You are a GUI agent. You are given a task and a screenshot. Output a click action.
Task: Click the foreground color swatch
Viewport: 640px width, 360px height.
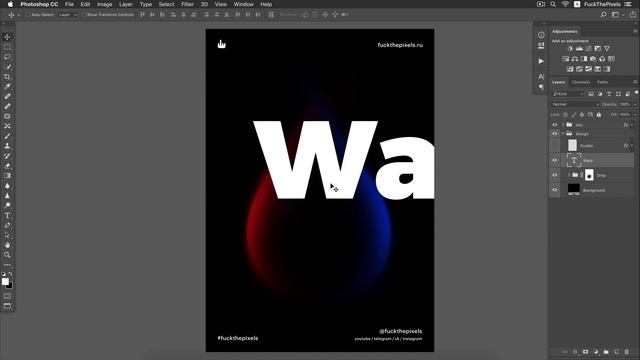point(5,281)
